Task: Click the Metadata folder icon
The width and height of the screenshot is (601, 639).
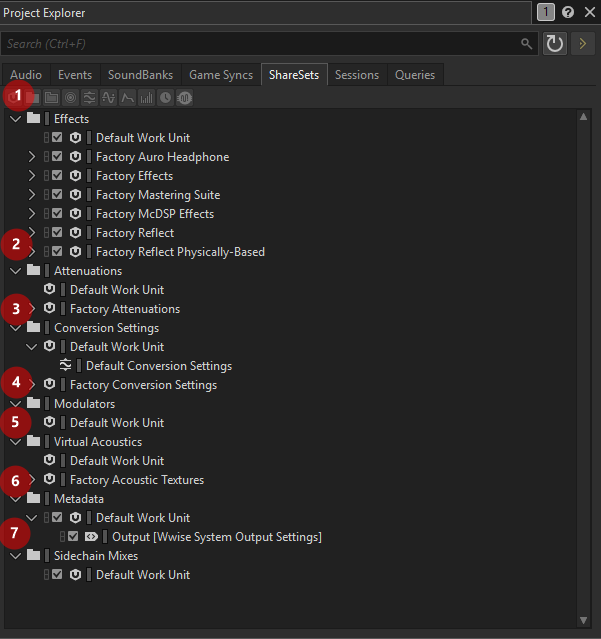Action: [x=33, y=498]
